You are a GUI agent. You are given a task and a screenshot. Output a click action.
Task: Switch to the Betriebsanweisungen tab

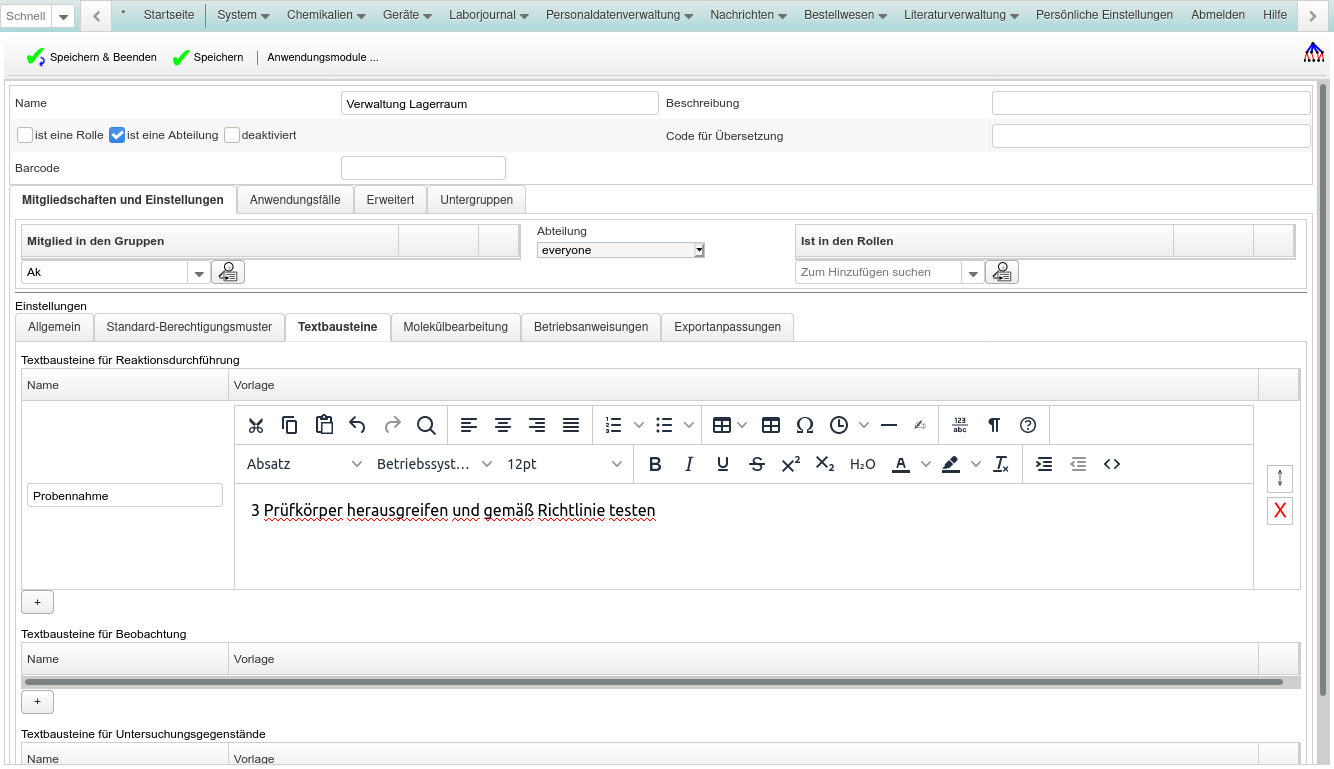590,327
